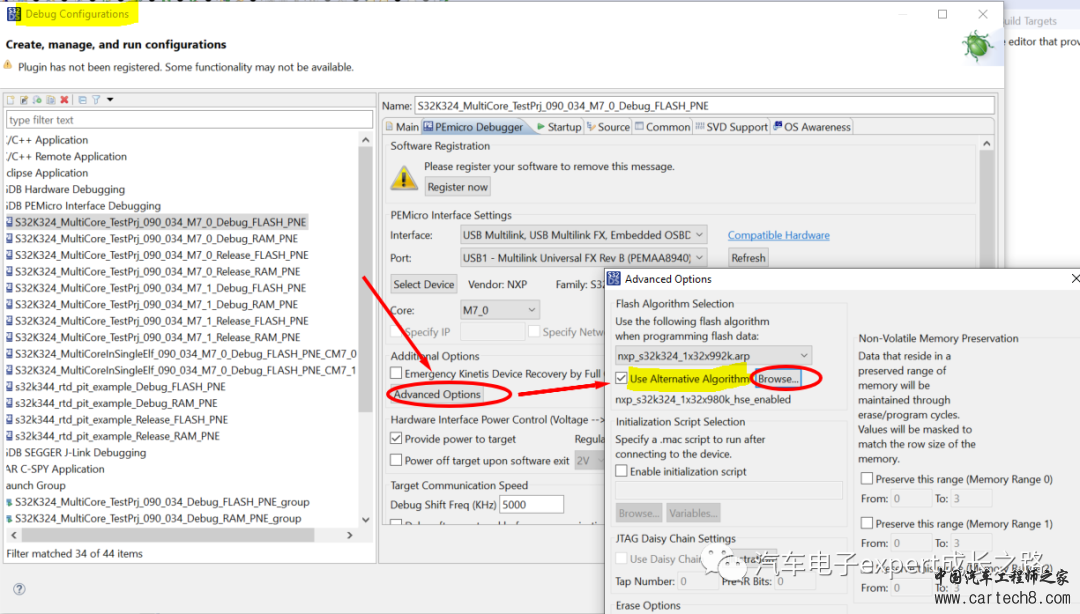Click Collapse All toolbar icon
Image resolution: width=1080 pixels, height=614 pixels.
tap(83, 100)
